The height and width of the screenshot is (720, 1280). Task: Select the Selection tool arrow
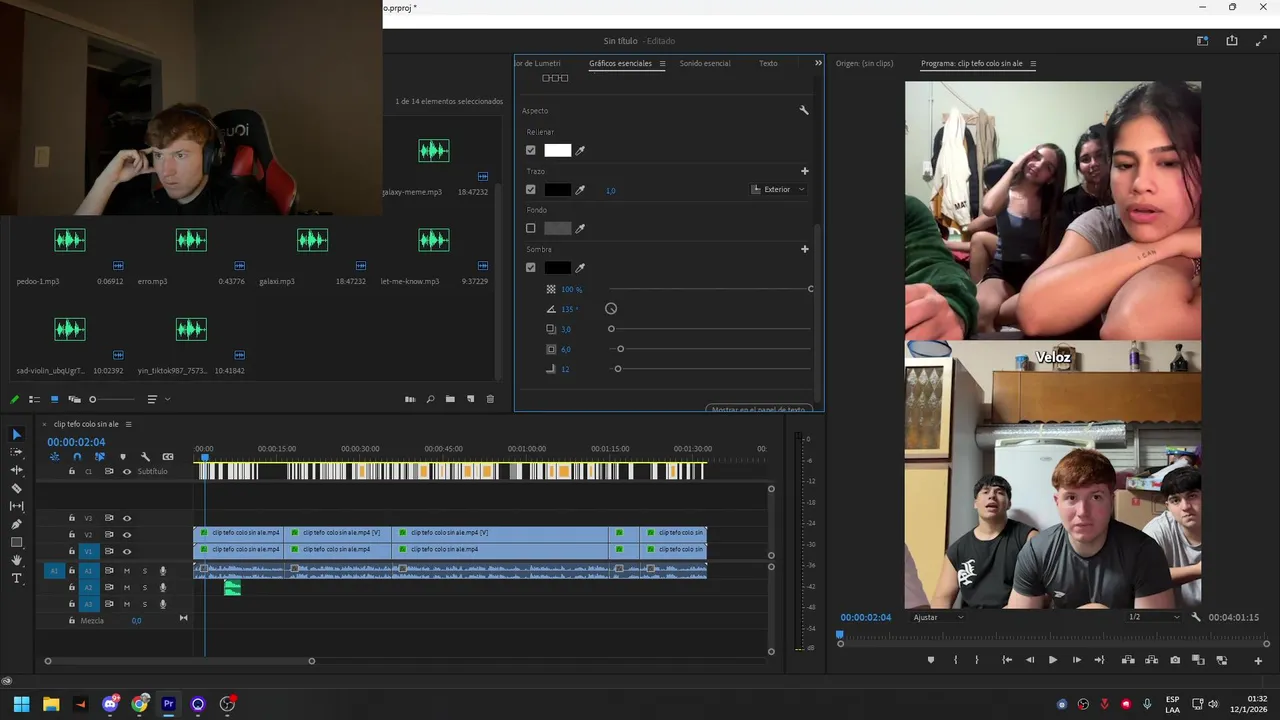click(16, 434)
